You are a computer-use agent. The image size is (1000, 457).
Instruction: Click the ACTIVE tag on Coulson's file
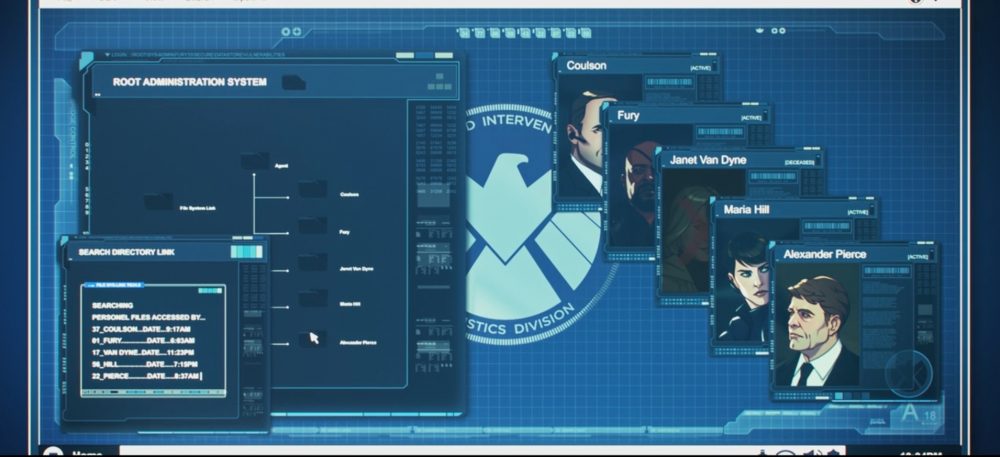(x=700, y=68)
